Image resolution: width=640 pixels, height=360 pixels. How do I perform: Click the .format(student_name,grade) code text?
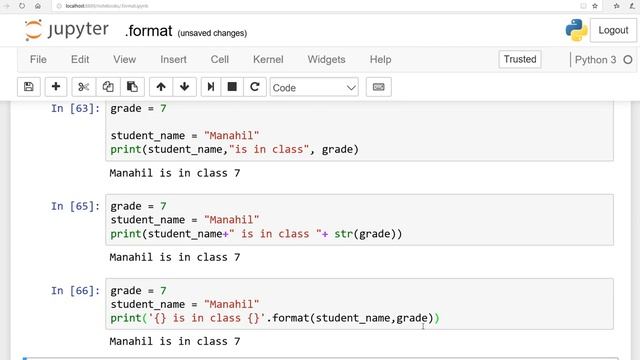point(350,318)
